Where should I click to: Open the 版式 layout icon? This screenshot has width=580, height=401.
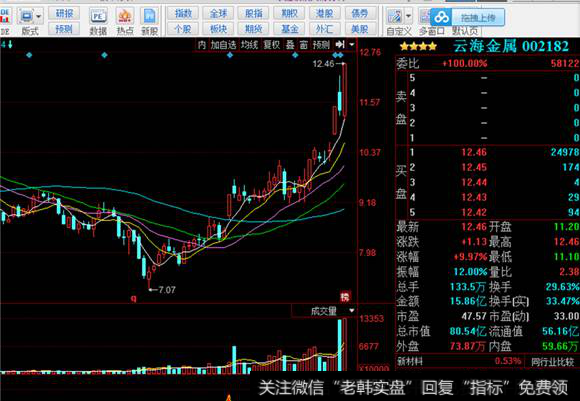(x=26, y=16)
